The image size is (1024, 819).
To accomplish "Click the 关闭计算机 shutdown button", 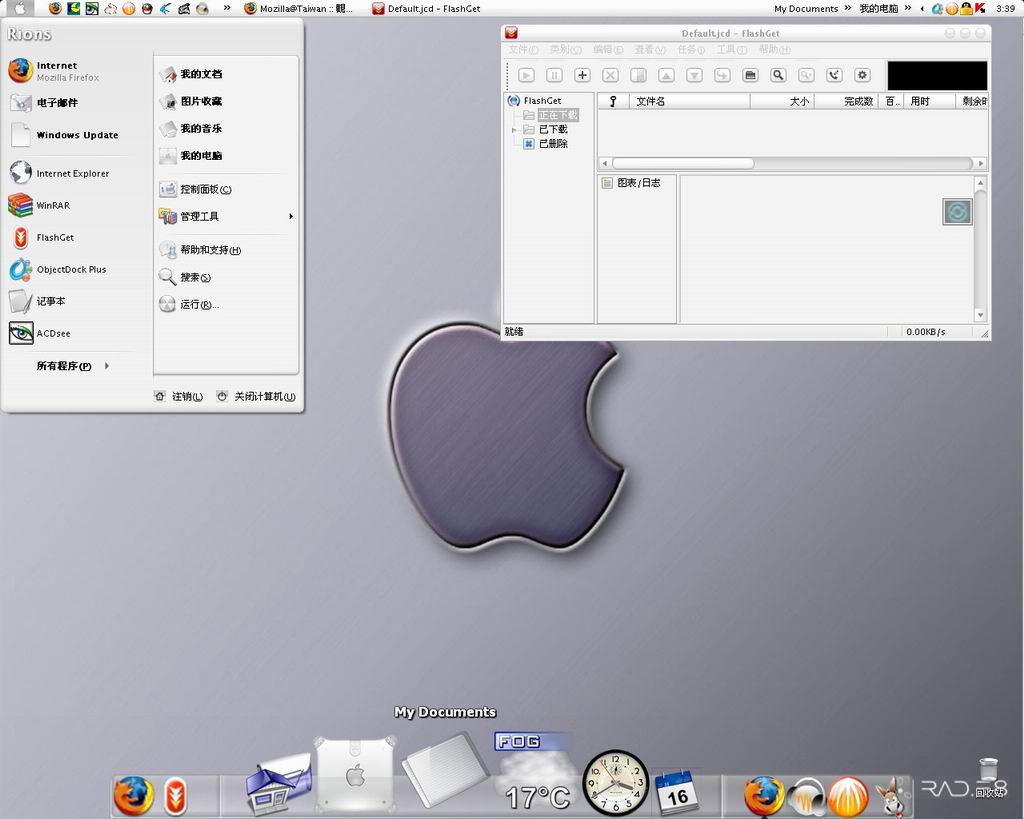I will 257,397.
